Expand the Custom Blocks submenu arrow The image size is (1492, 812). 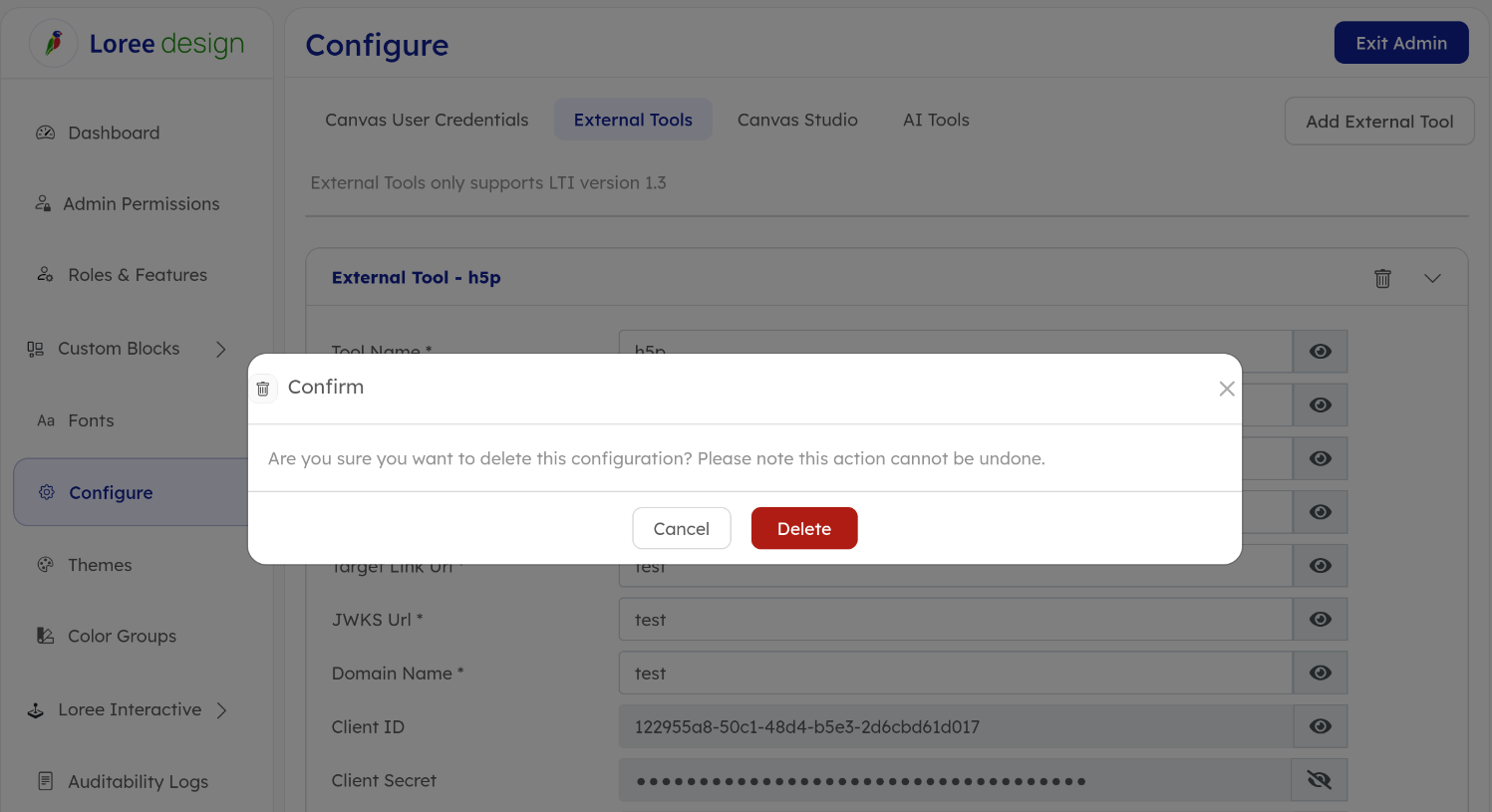pyautogui.click(x=221, y=349)
